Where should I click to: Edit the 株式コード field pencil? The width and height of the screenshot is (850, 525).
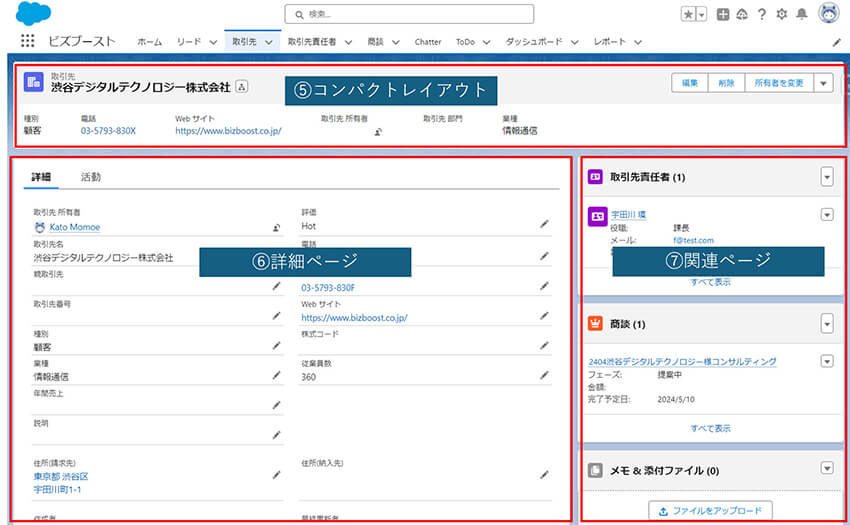[544, 345]
